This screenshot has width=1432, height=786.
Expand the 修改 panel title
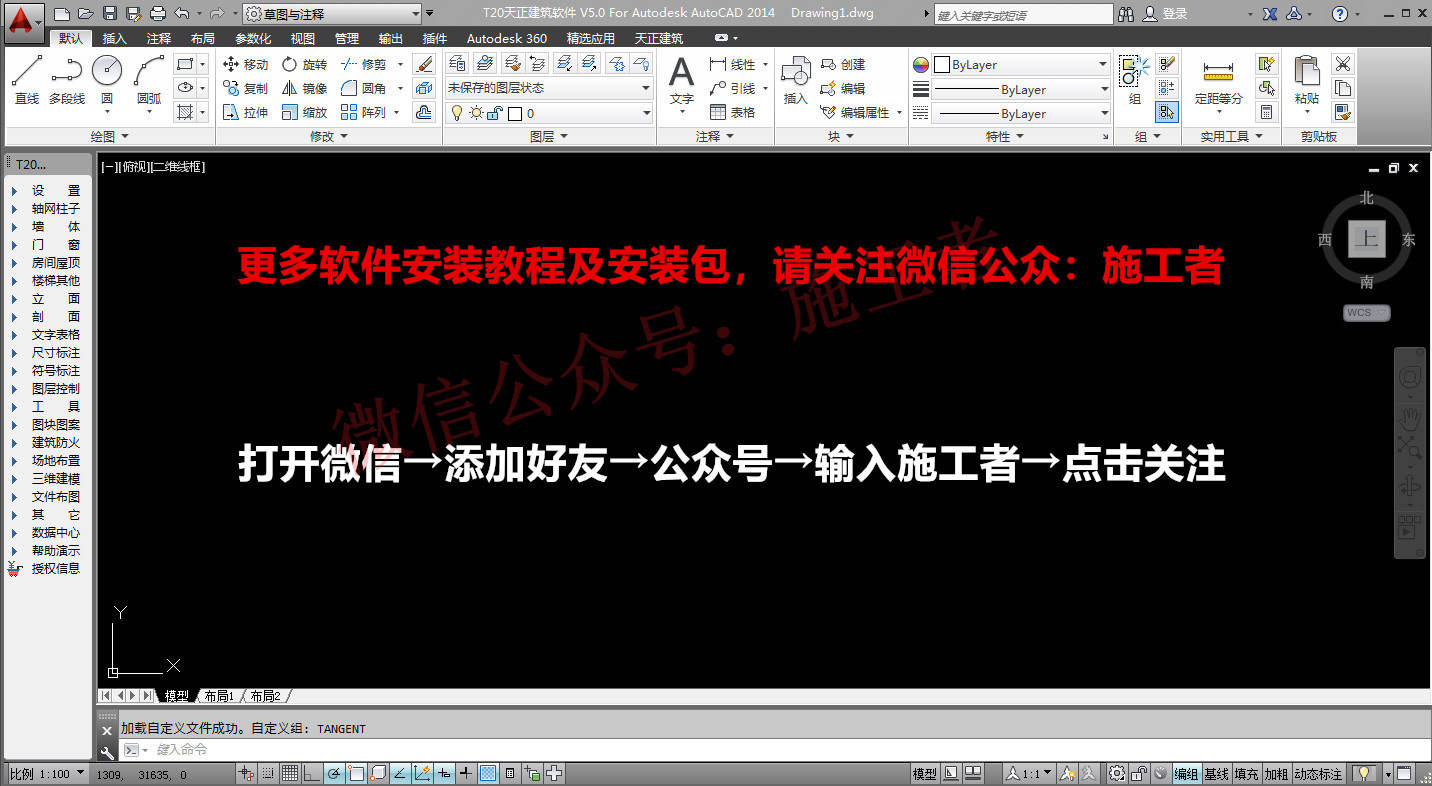click(x=328, y=136)
